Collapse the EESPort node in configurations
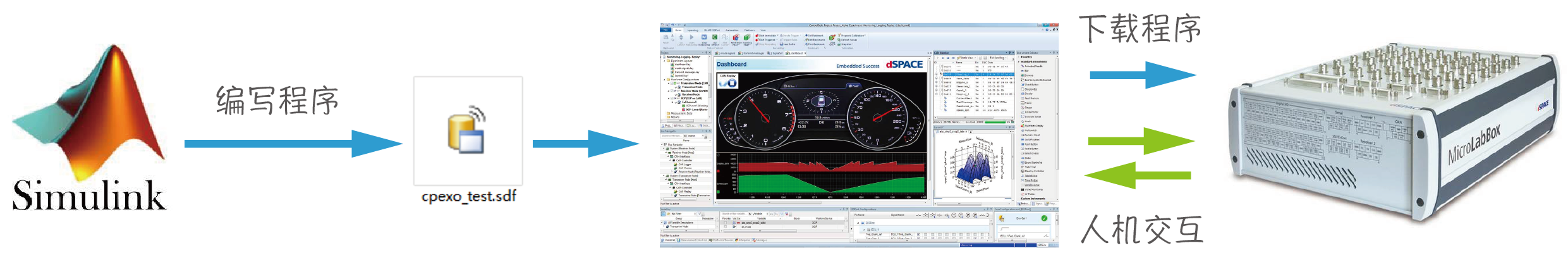Image resolution: width=1568 pixels, height=262 pixels. 858,223
